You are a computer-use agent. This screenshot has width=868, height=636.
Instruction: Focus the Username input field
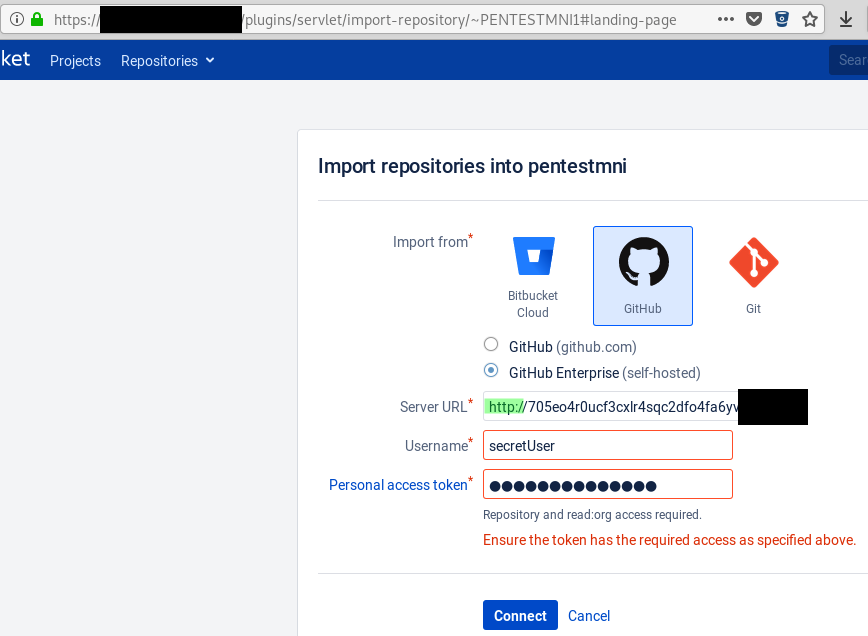(x=608, y=446)
